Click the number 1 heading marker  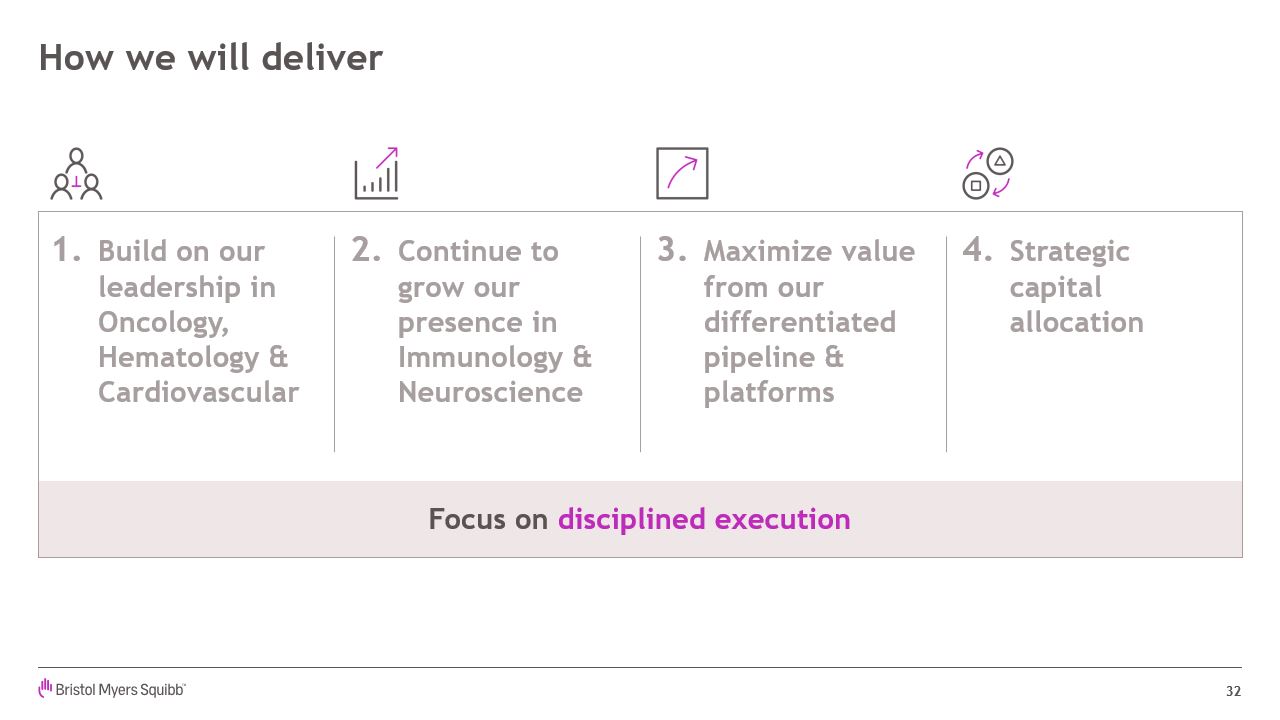[67, 250]
